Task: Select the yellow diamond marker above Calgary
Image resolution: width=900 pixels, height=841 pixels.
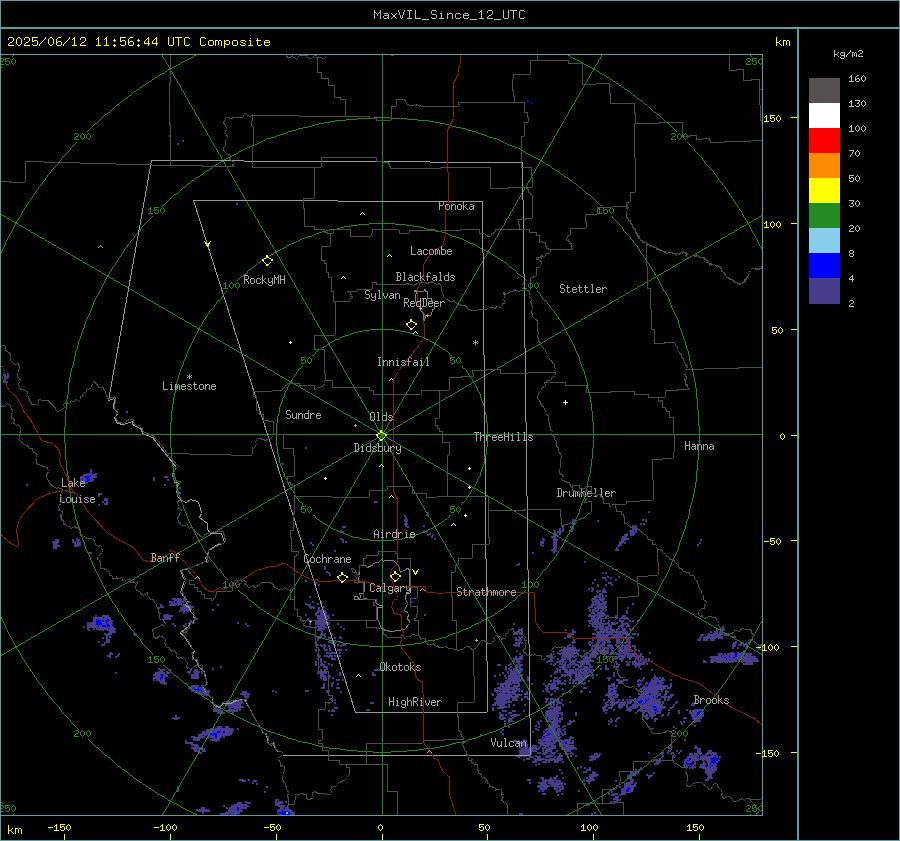Action: (x=395, y=576)
